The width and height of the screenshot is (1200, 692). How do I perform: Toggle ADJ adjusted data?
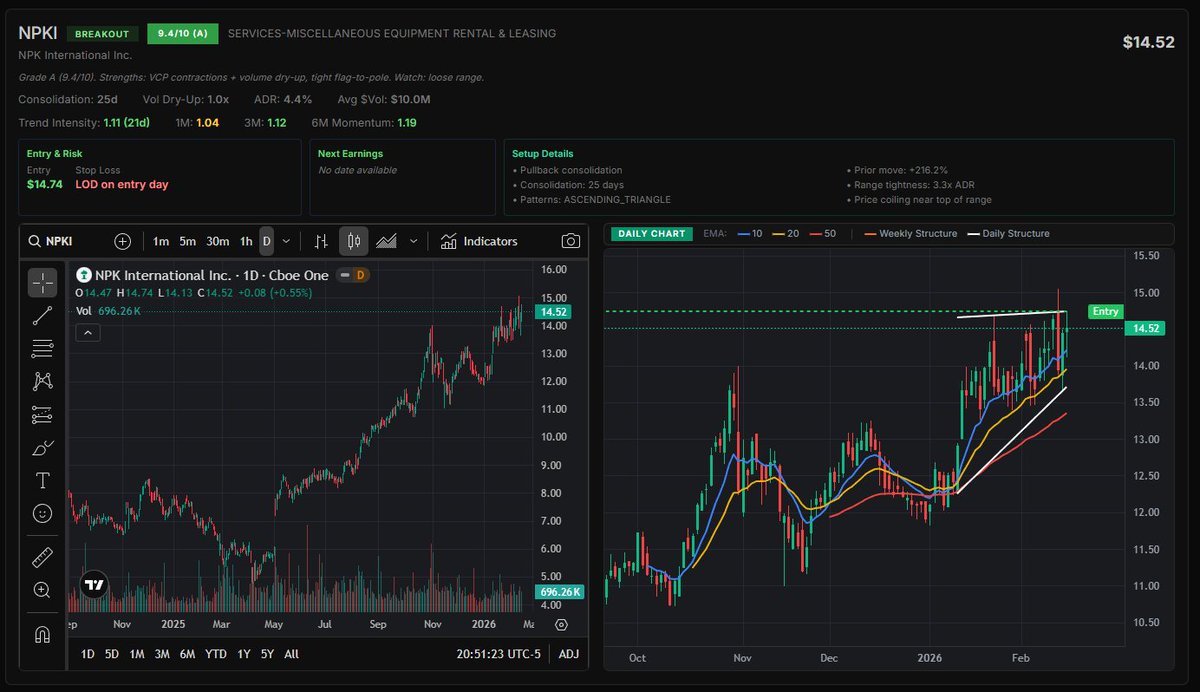coord(568,654)
